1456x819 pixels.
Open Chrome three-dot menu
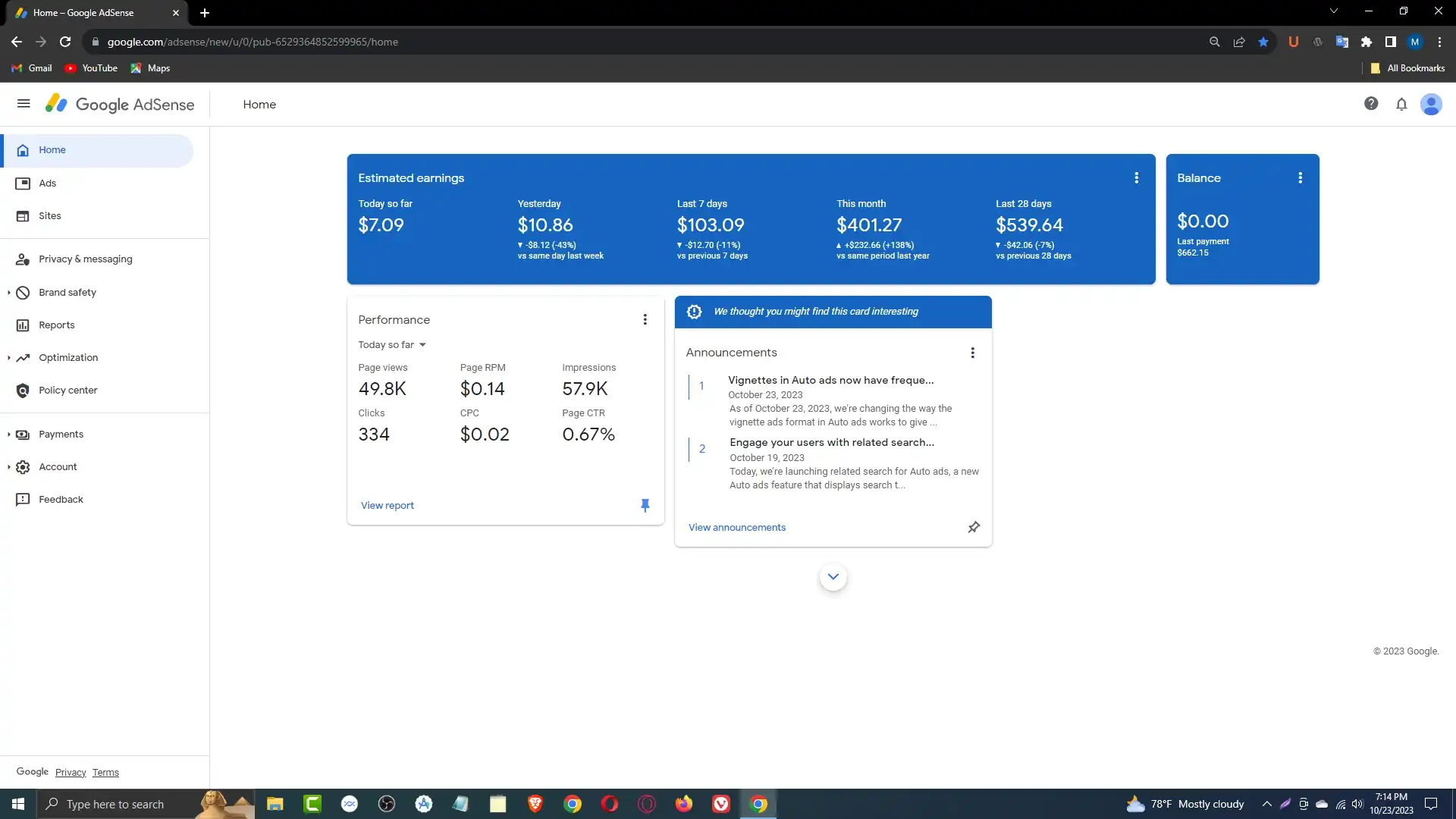coord(1439,42)
